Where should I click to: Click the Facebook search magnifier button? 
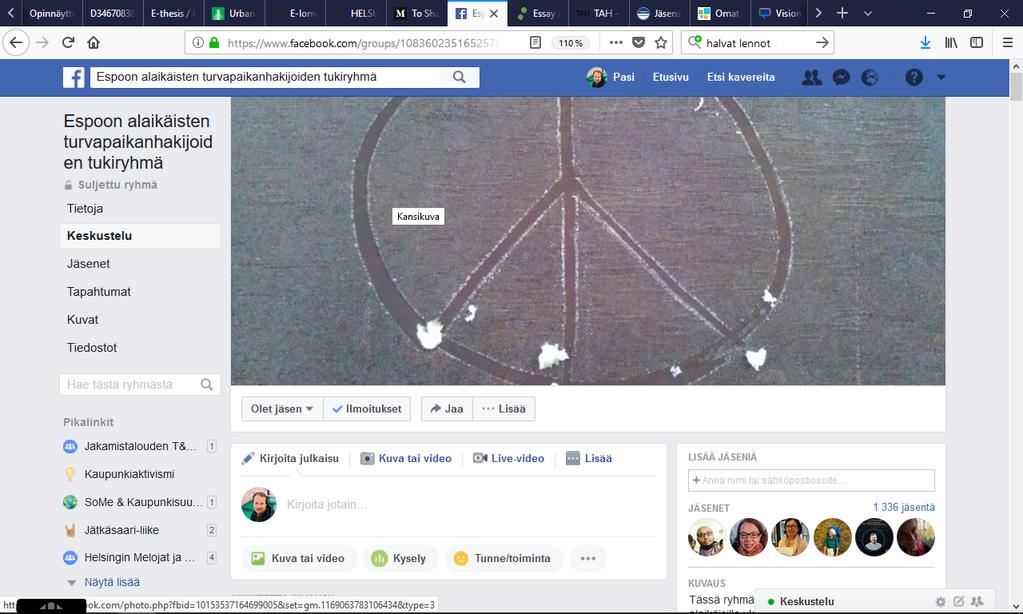click(459, 77)
